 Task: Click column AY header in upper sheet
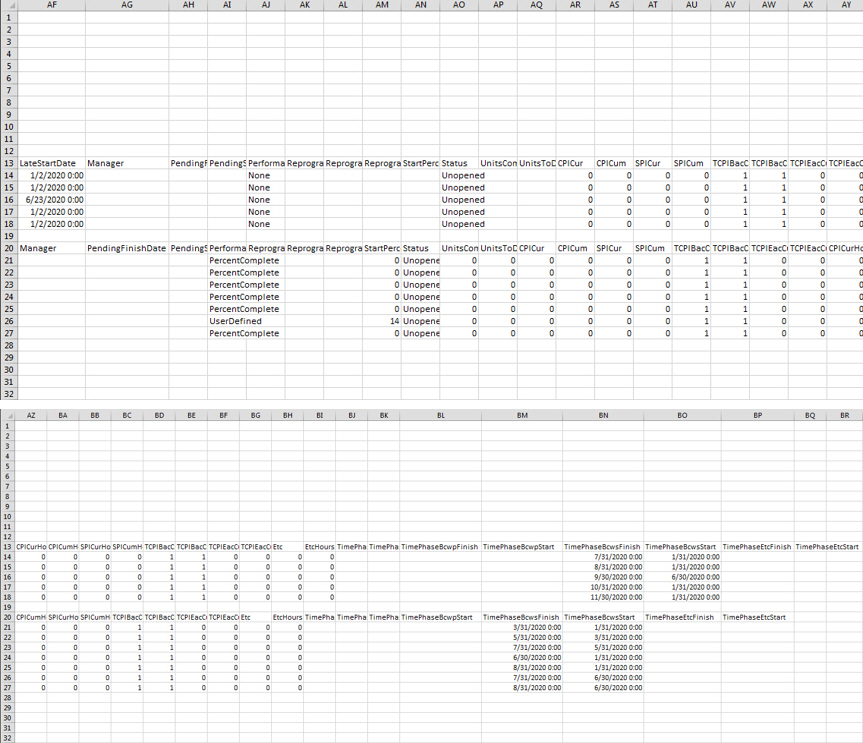coord(846,5)
